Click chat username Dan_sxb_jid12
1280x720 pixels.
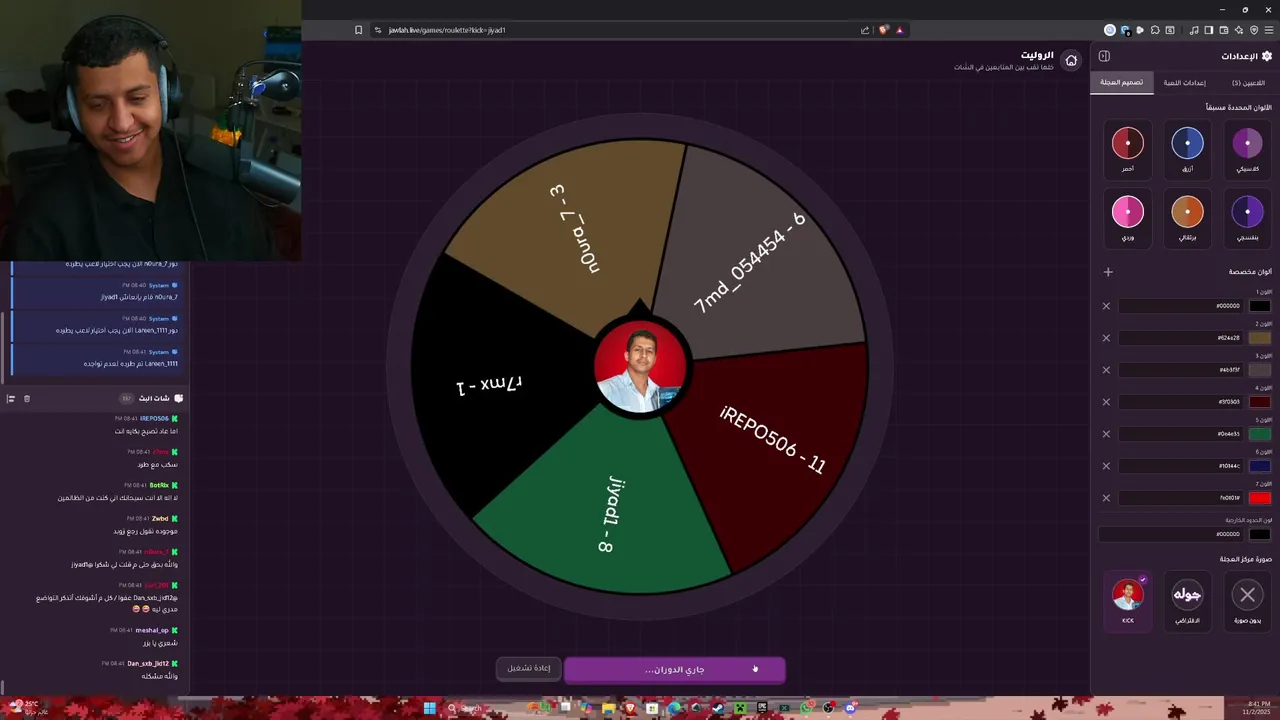[x=148, y=663]
